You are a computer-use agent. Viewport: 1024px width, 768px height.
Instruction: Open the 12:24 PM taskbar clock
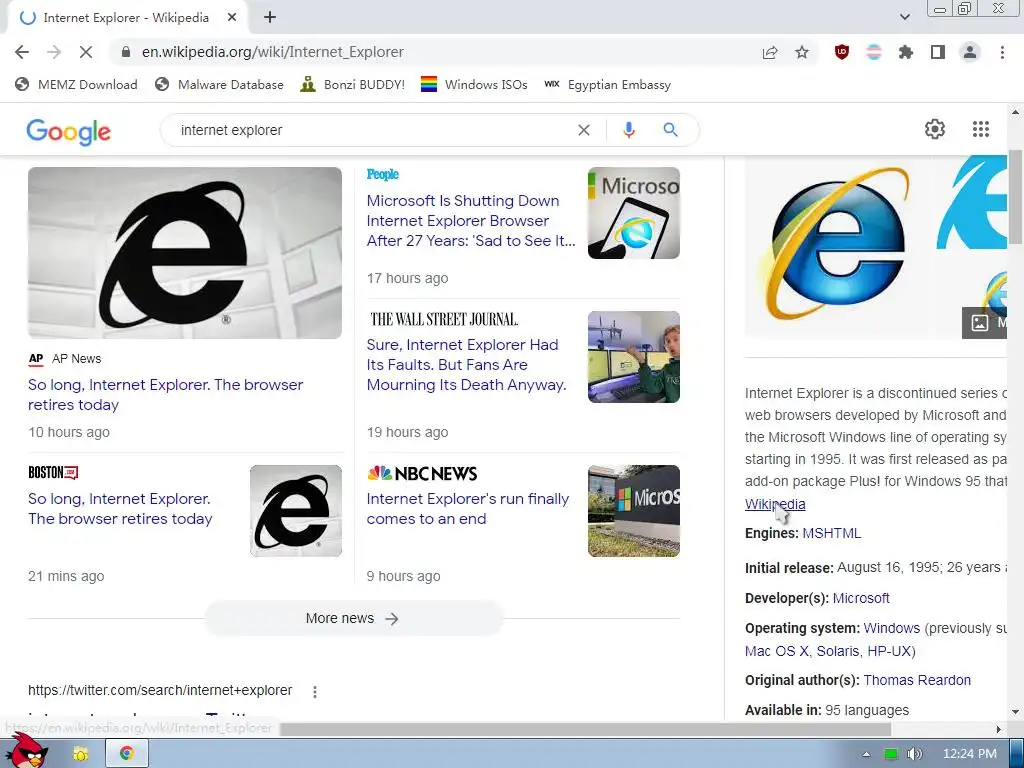coord(970,754)
